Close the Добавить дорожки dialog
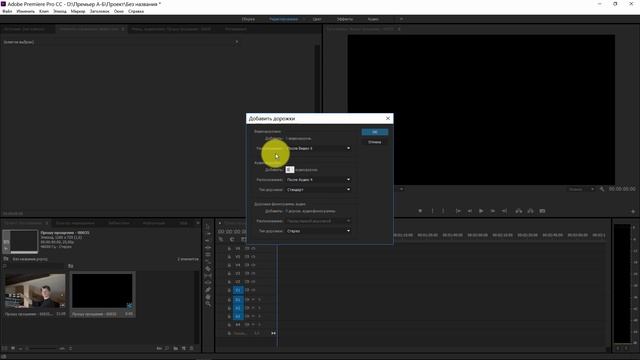 (388, 118)
